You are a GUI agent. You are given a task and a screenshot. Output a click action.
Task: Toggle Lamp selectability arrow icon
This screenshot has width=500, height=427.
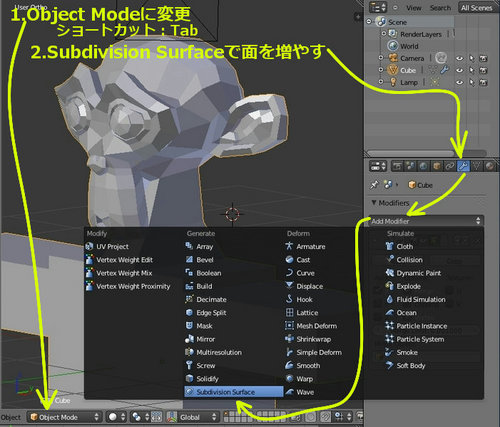tap(472, 82)
